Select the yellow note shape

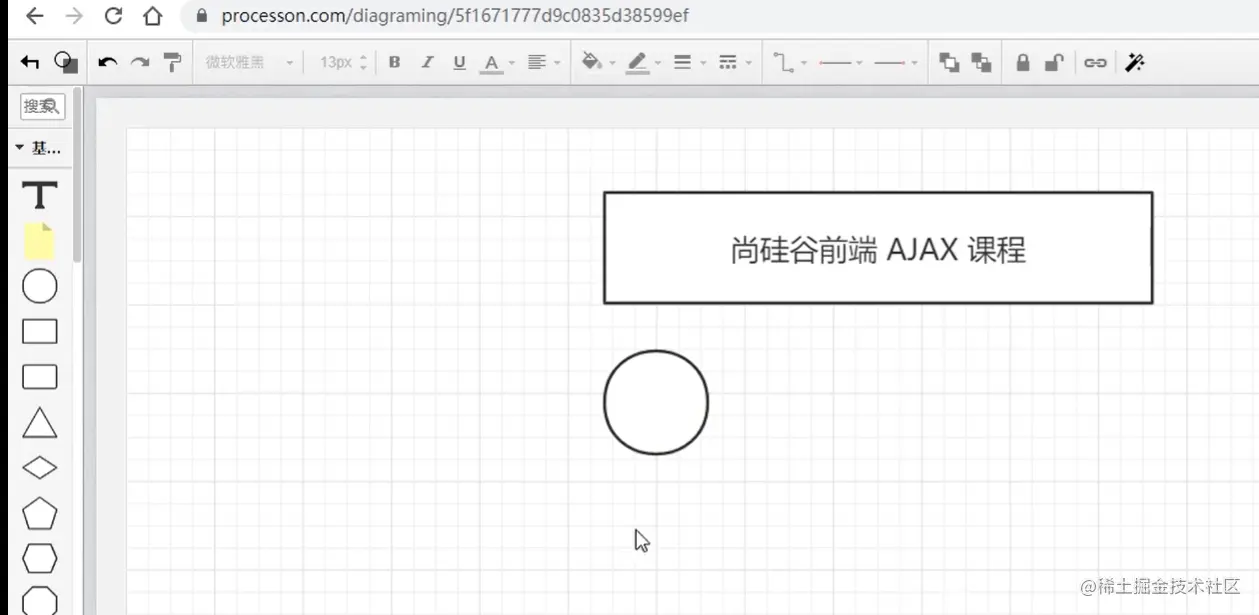point(39,241)
